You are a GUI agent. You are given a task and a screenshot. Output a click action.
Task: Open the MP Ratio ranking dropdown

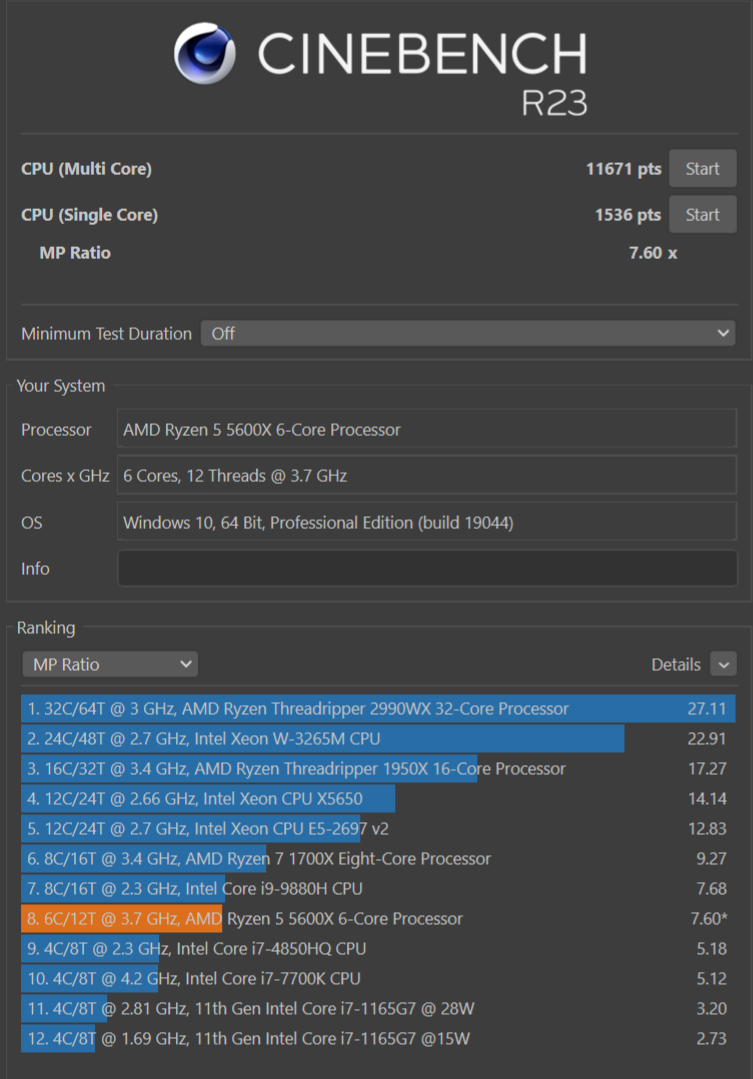(x=110, y=664)
